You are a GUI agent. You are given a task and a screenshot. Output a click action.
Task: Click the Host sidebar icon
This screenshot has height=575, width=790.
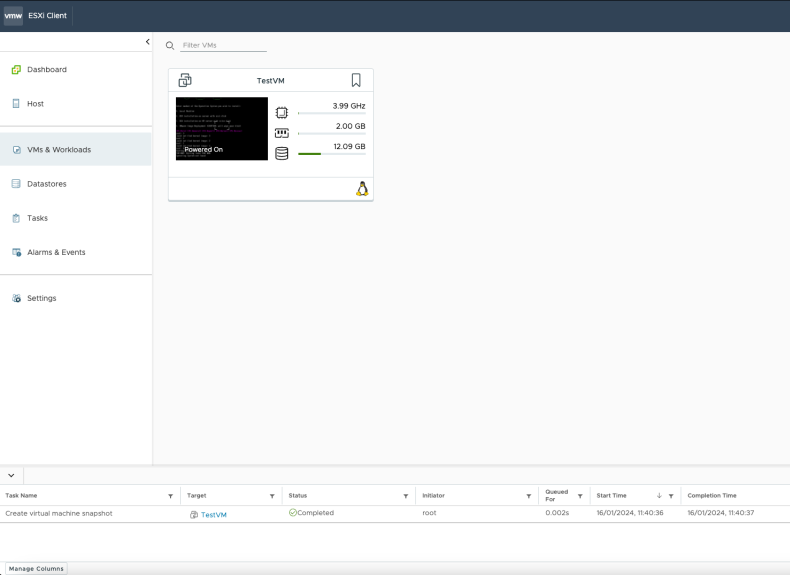[16, 104]
